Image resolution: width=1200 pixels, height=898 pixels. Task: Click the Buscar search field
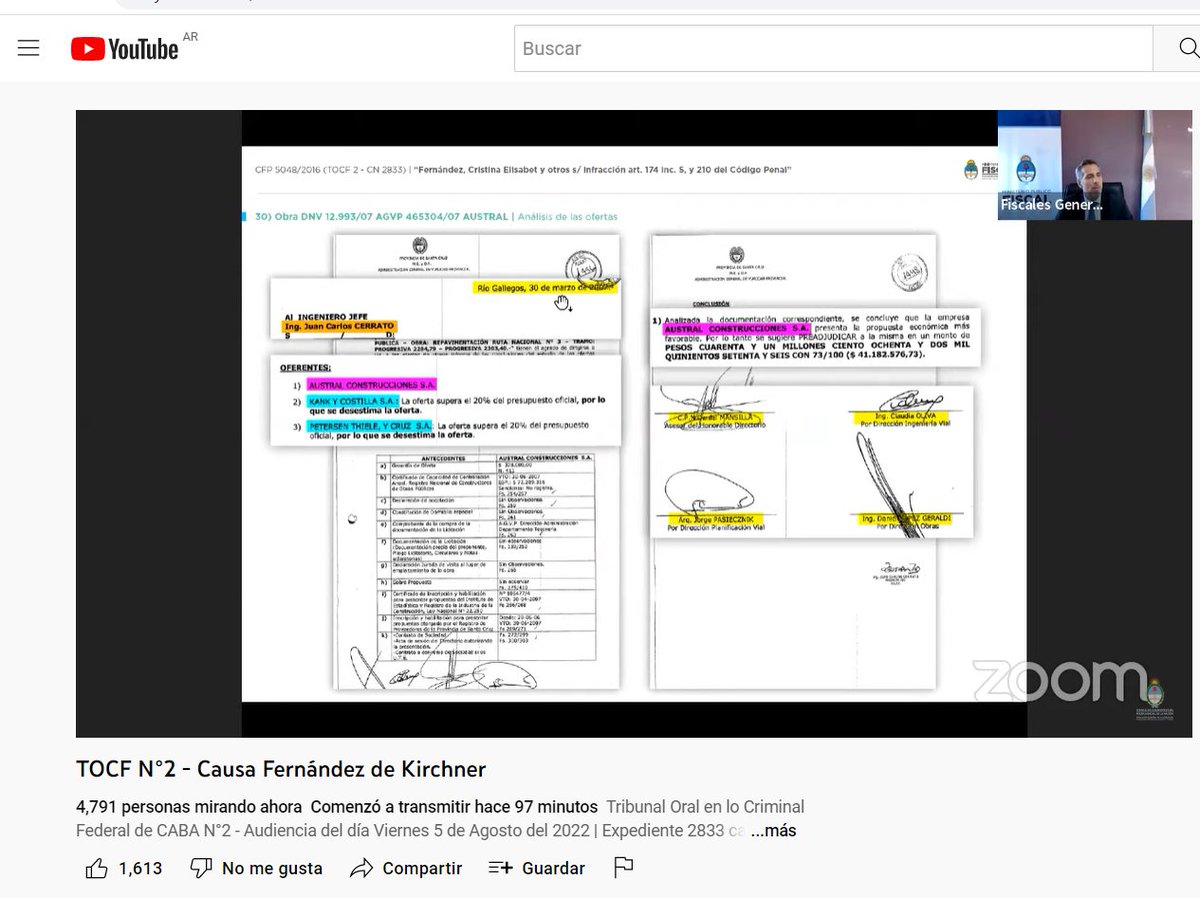pyautogui.click(x=833, y=48)
